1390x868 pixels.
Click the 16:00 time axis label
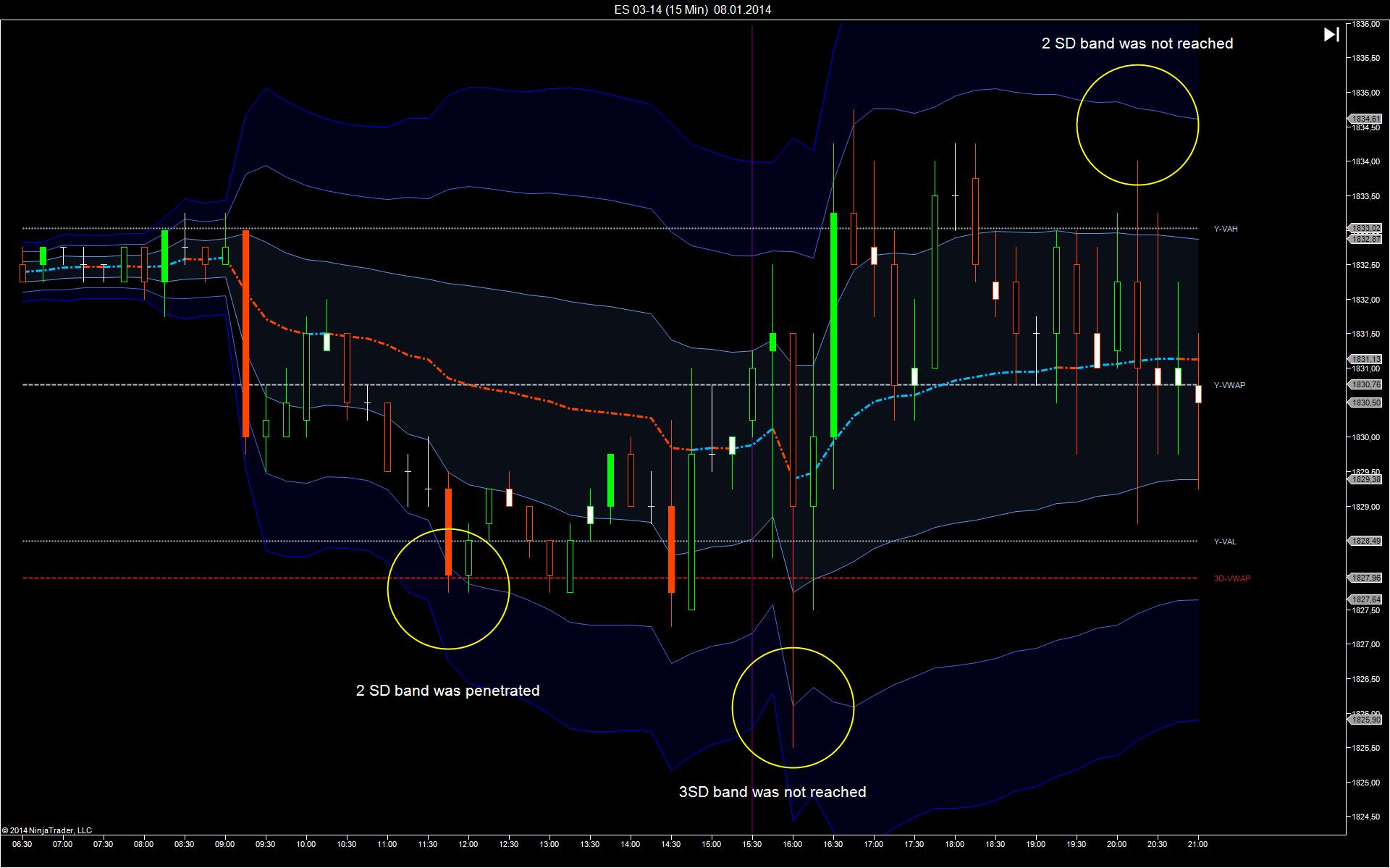(793, 844)
